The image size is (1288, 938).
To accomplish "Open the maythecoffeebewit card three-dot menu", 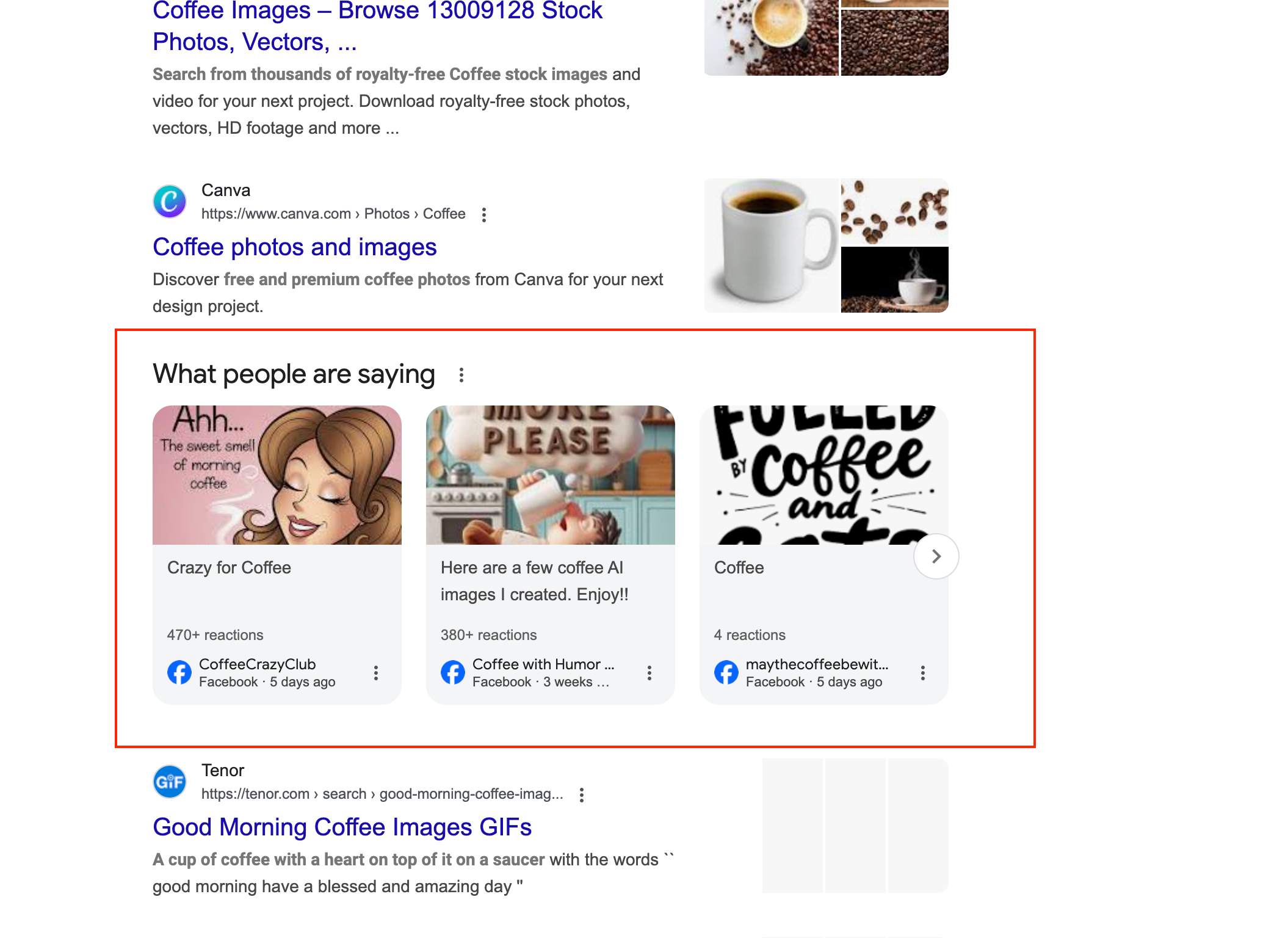I will pos(923,673).
